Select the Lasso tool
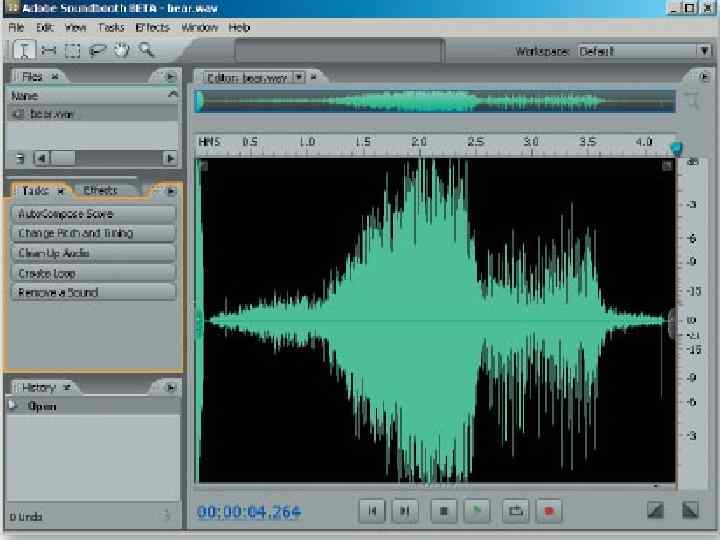This screenshot has height=540, width=720. [x=97, y=50]
